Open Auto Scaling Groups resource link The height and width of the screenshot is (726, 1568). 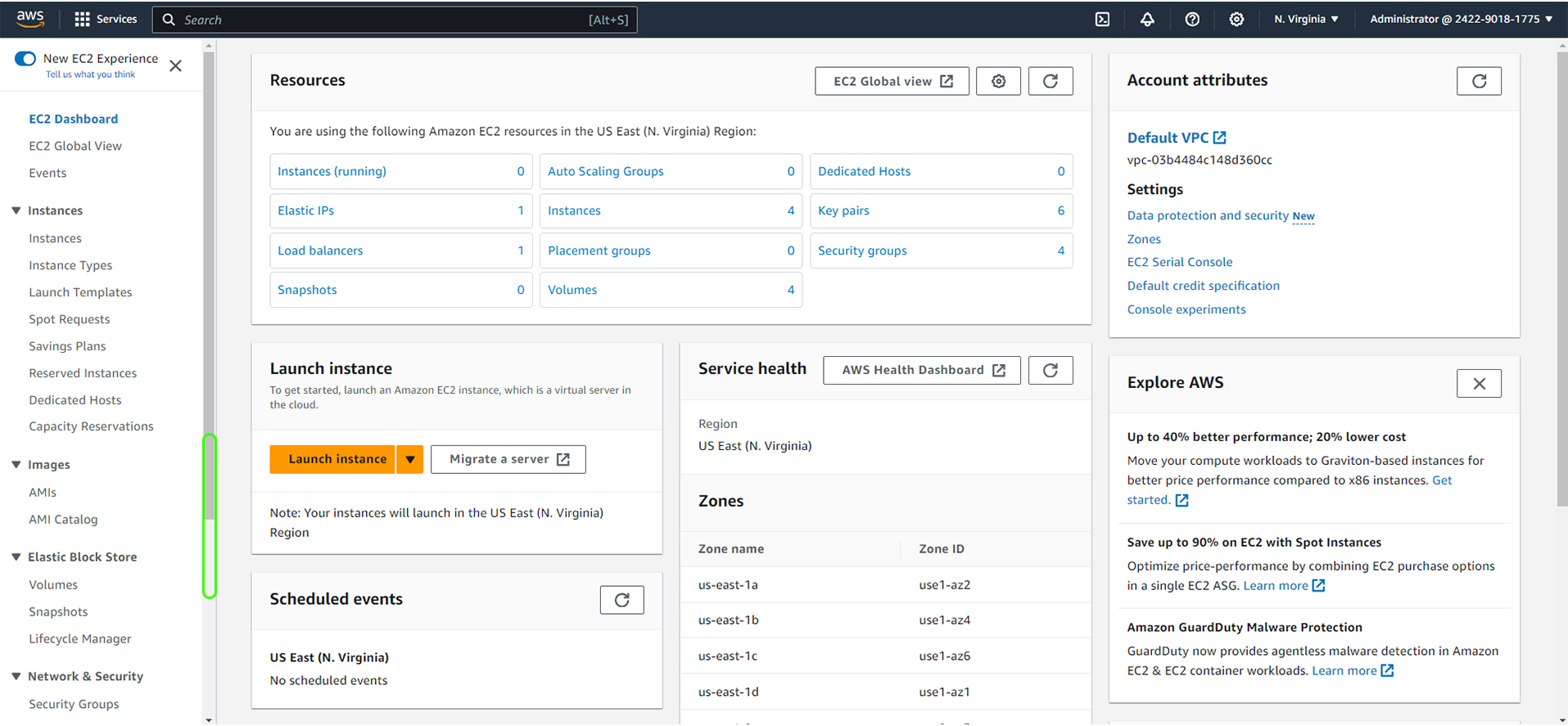pos(605,171)
